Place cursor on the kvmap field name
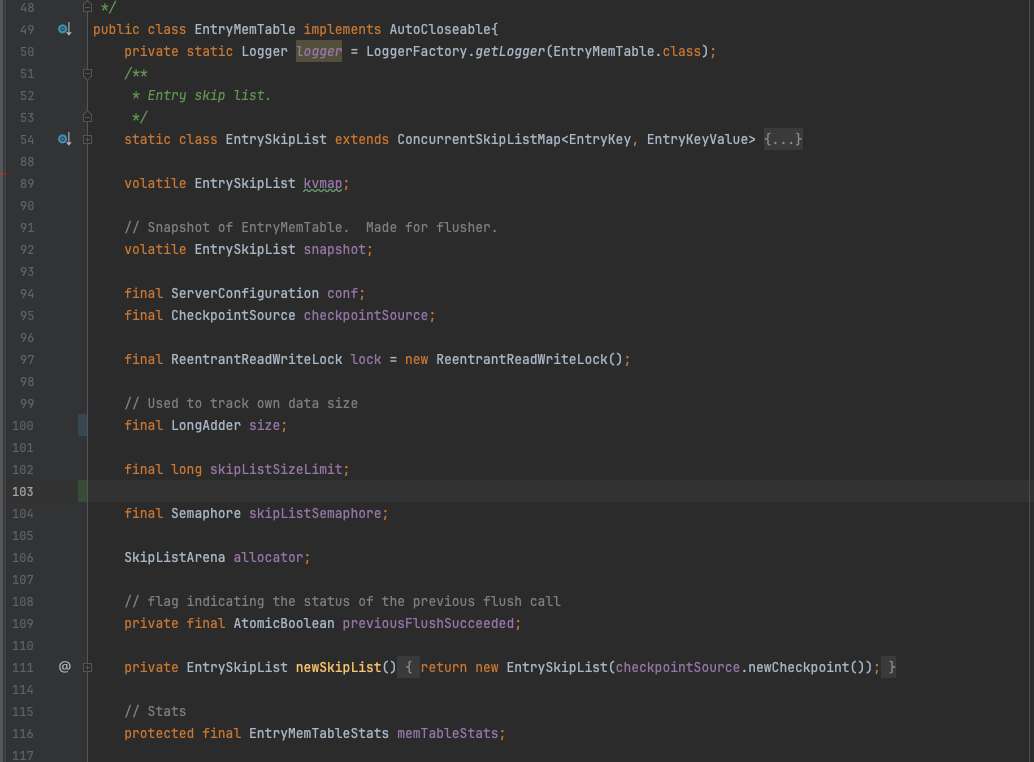Screen dimensions: 1034x762 point(322,183)
